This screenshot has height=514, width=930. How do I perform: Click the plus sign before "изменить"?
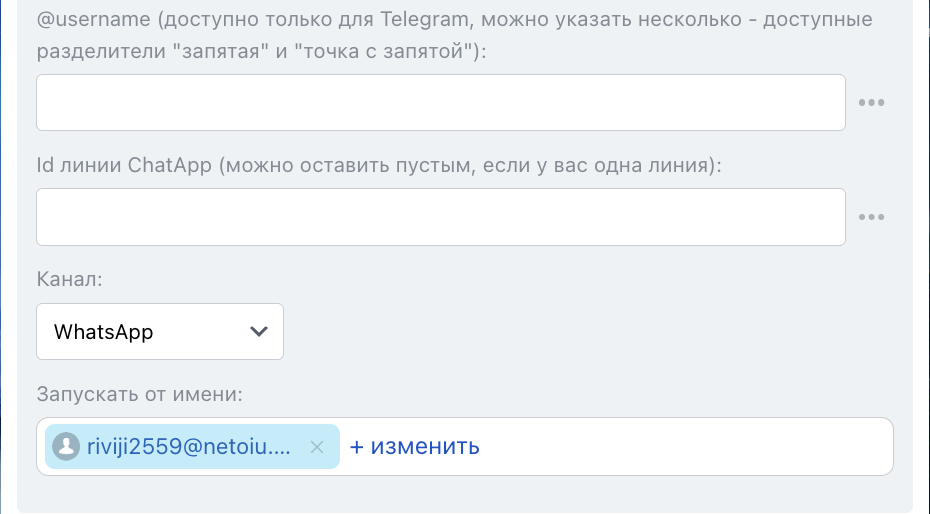coord(356,447)
